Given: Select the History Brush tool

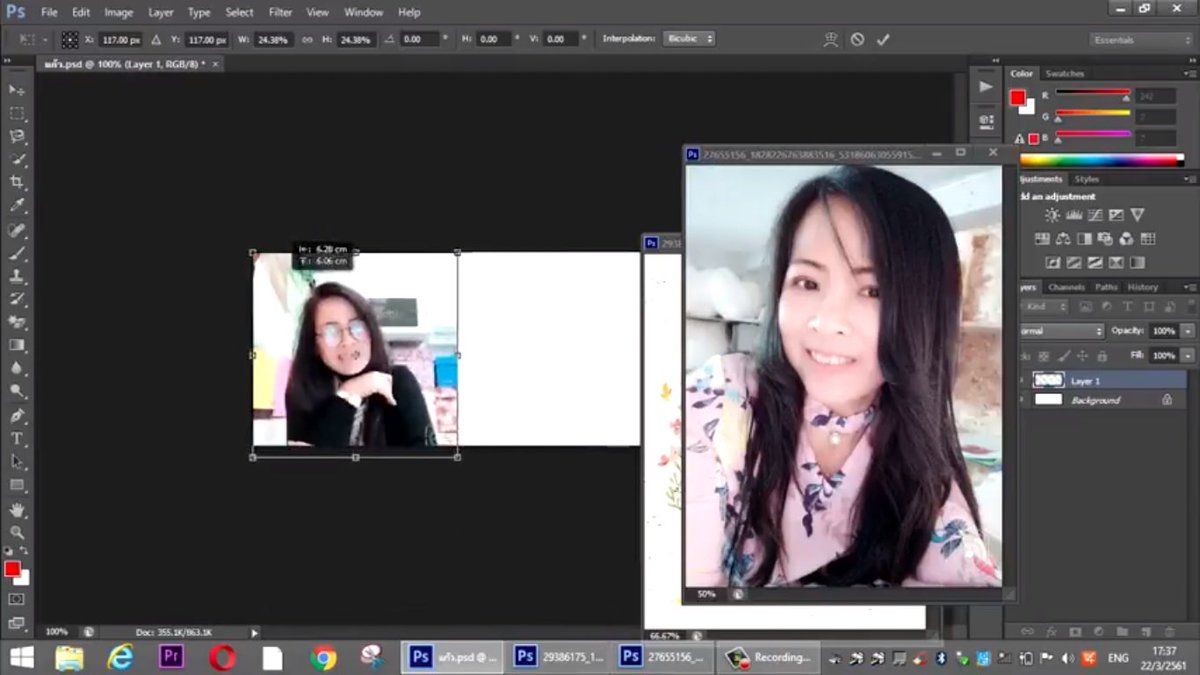Looking at the screenshot, I should (x=17, y=298).
